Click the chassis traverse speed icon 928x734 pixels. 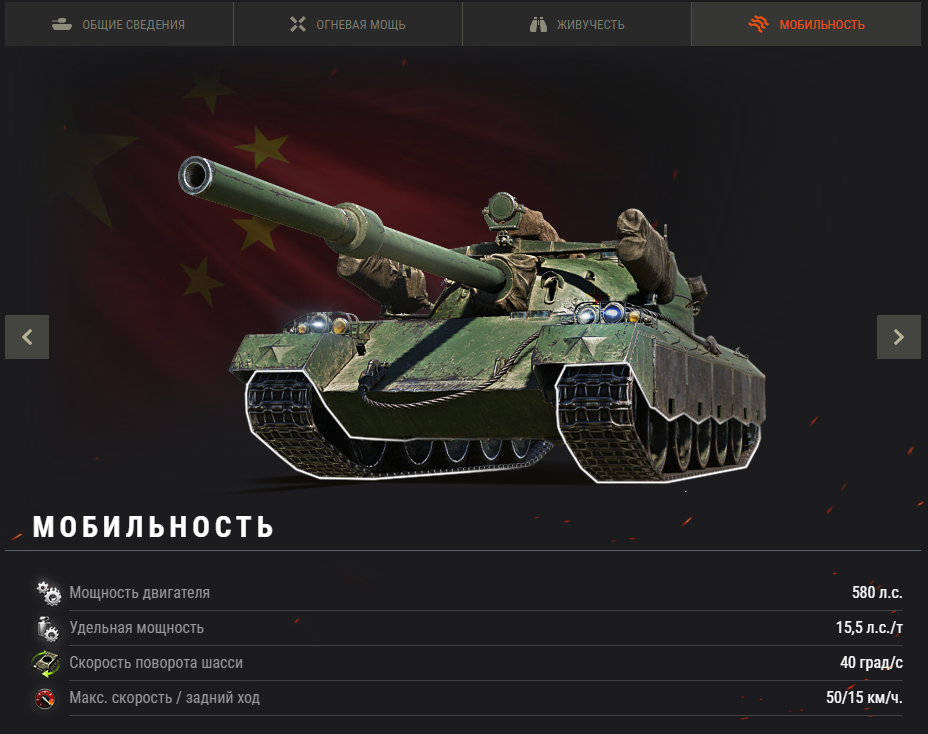click(x=46, y=663)
